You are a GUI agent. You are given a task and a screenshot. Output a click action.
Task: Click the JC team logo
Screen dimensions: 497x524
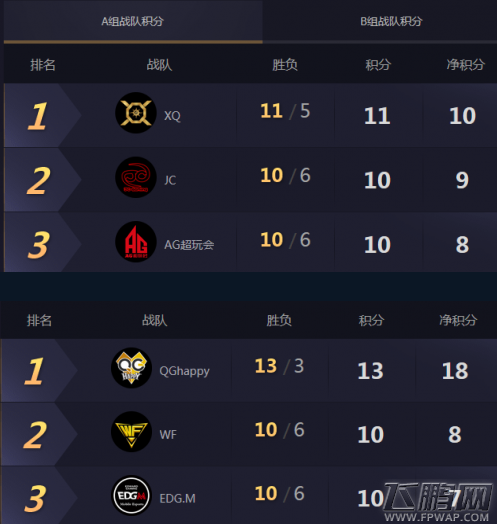pyautogui.click(x=136, y=177)
